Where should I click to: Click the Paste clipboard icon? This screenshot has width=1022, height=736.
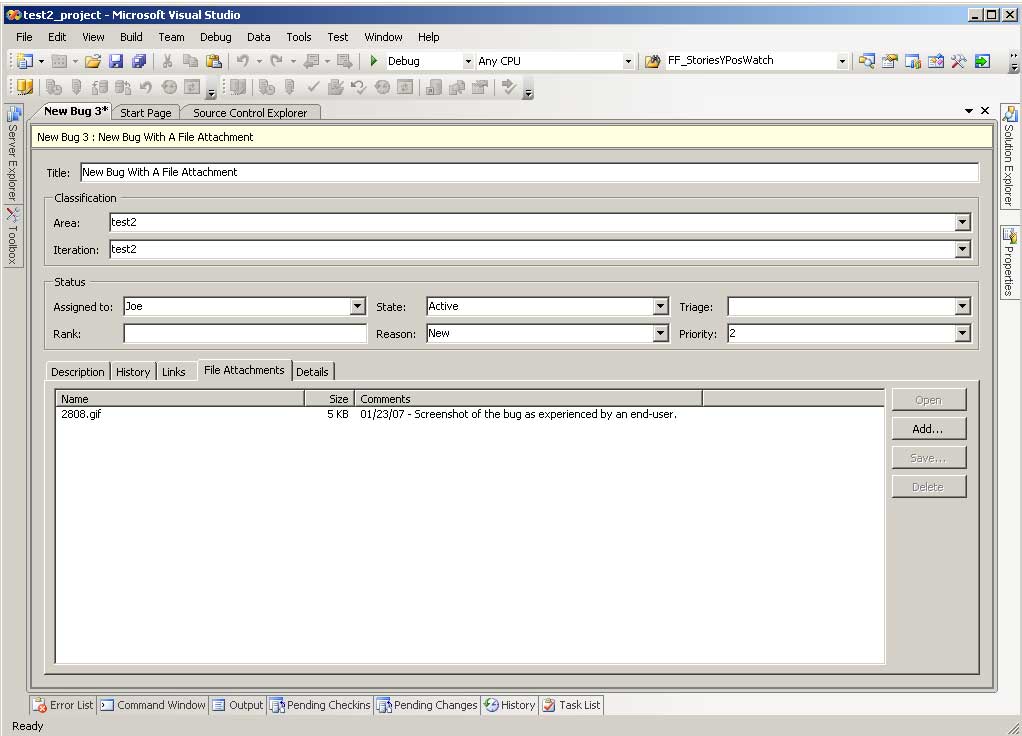click(214, 61)
